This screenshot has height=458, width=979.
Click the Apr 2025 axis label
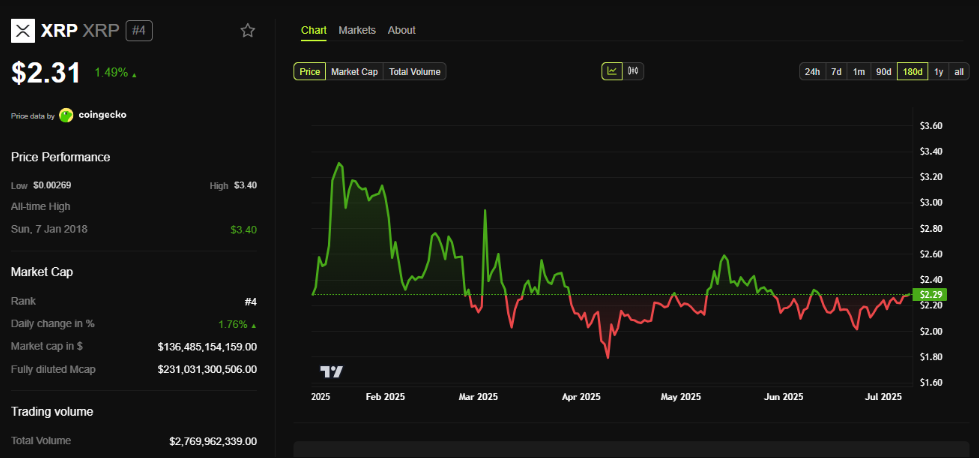pyautogui.click(x=581, y=397)
